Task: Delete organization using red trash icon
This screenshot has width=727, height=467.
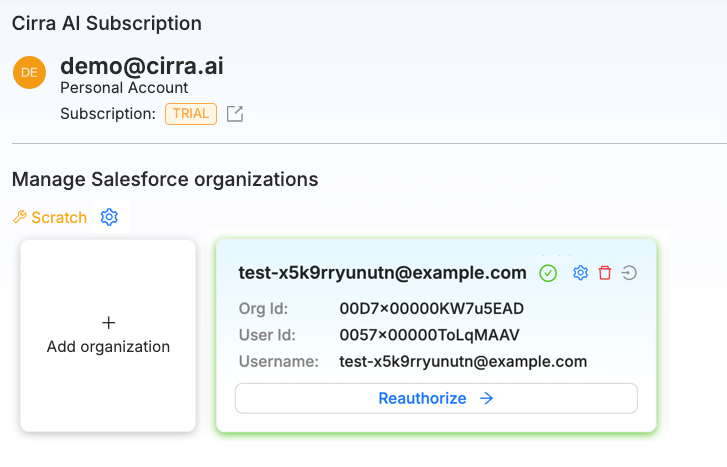Action: [x=605, y=273]
